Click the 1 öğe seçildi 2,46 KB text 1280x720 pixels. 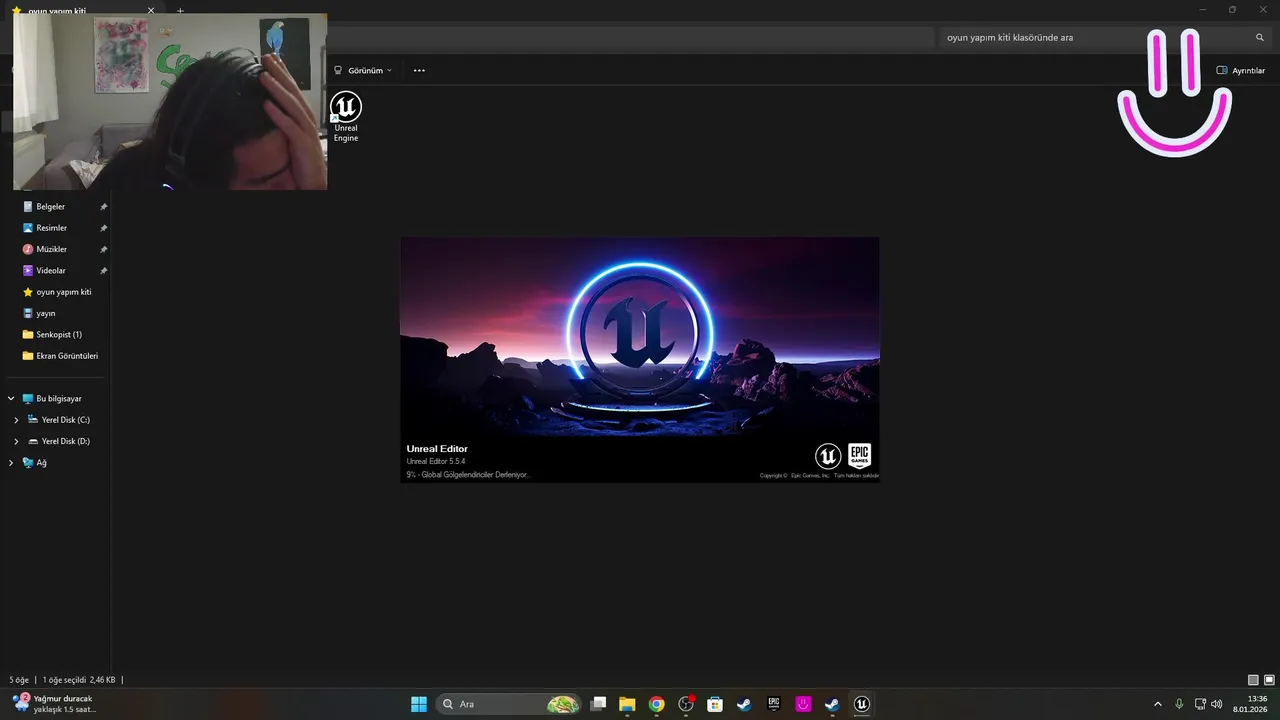[79, 679]
